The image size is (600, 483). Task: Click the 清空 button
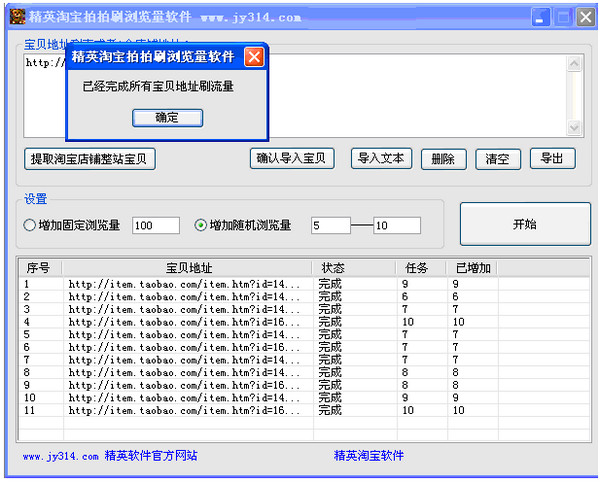click(x=498, y=159)
